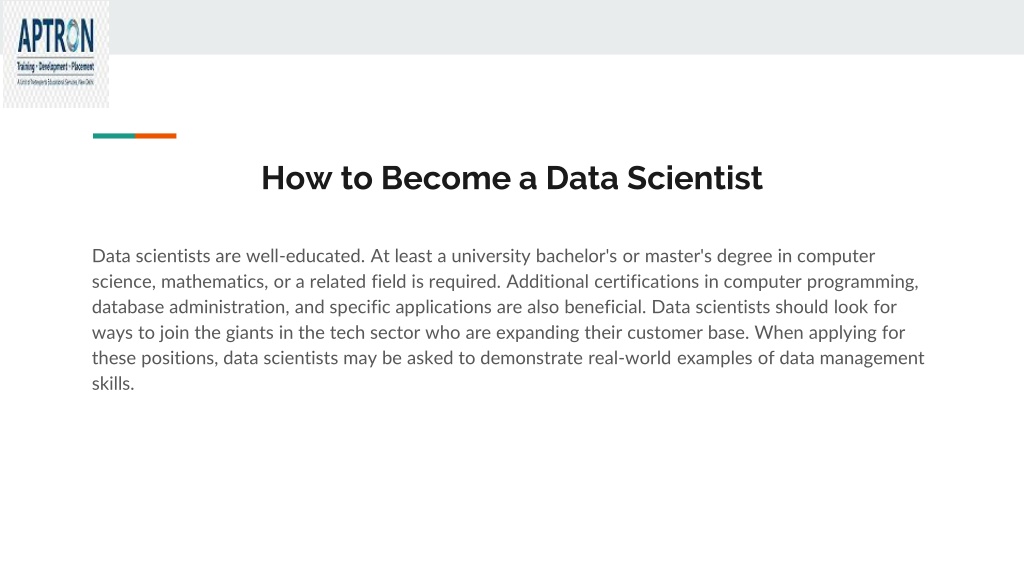Click the phrase real-world examples of data management
The height and width of the screenshot is (576, 1024).
756,358
